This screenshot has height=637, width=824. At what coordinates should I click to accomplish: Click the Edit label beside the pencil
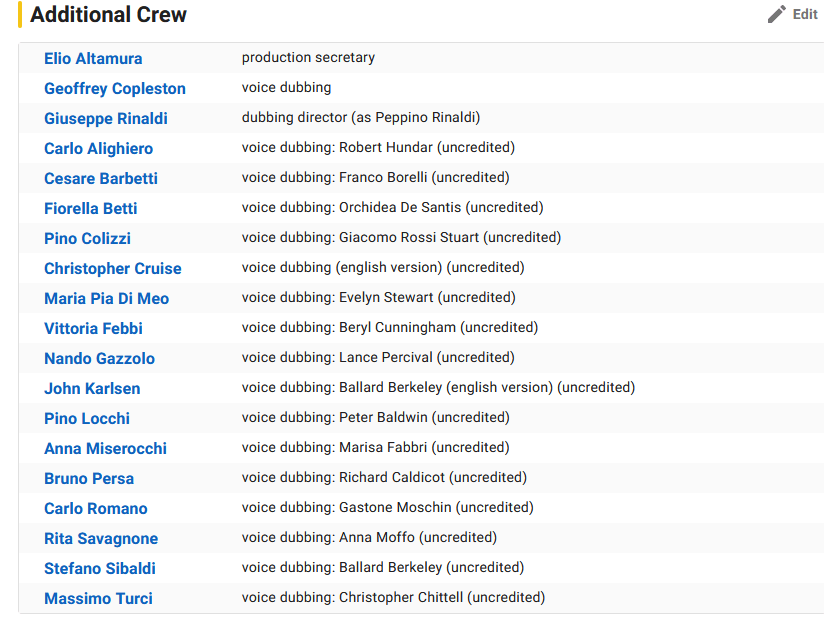(x=805, y=14)
